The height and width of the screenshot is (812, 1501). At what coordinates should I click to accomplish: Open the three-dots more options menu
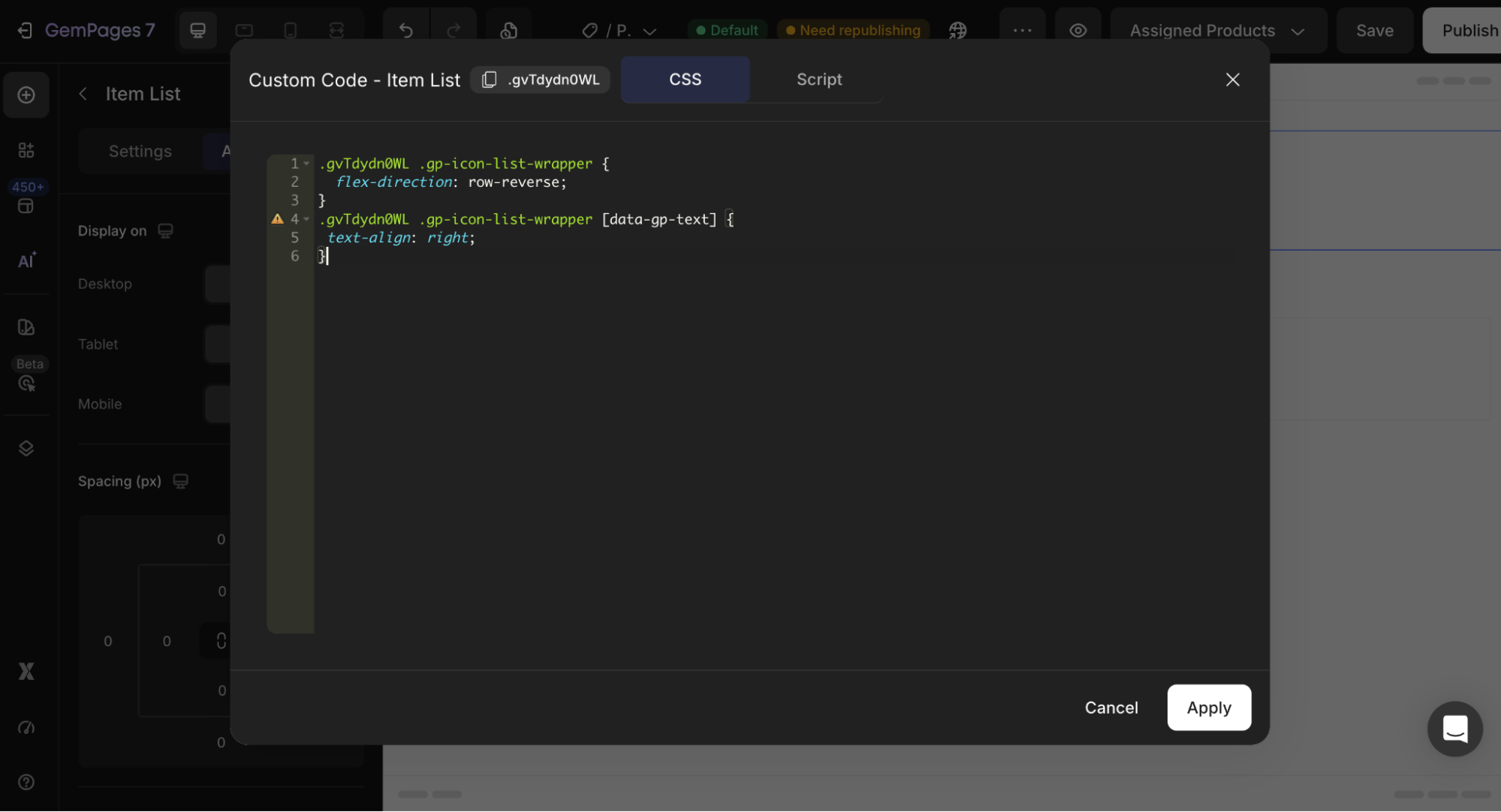pyautogui.click(x=1022, y=30)
